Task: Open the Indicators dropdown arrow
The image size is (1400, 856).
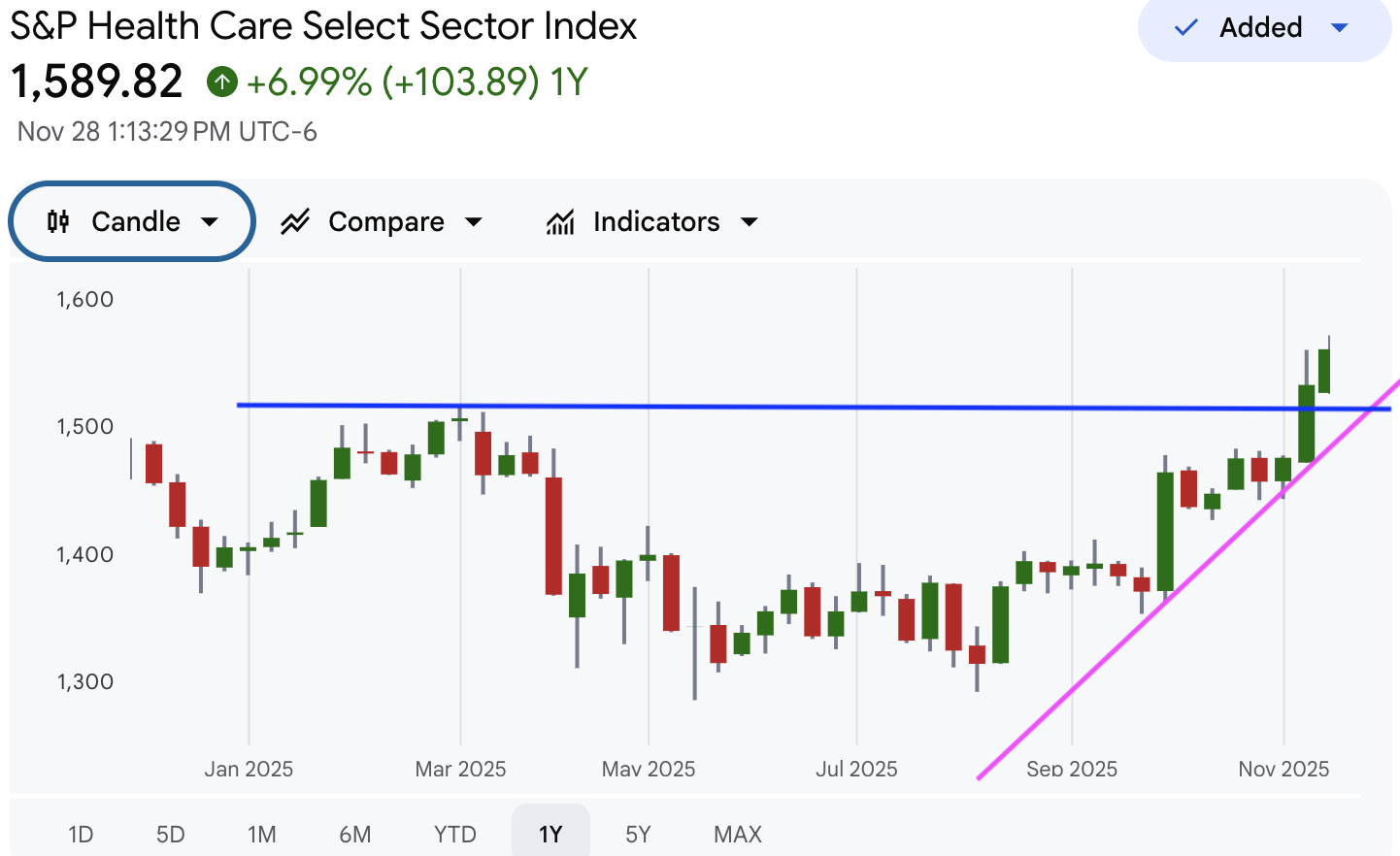Action: click(750, 222)
